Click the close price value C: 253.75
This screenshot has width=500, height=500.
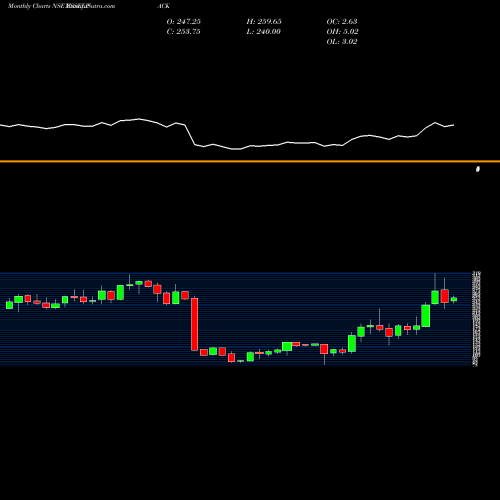(183, 32)
